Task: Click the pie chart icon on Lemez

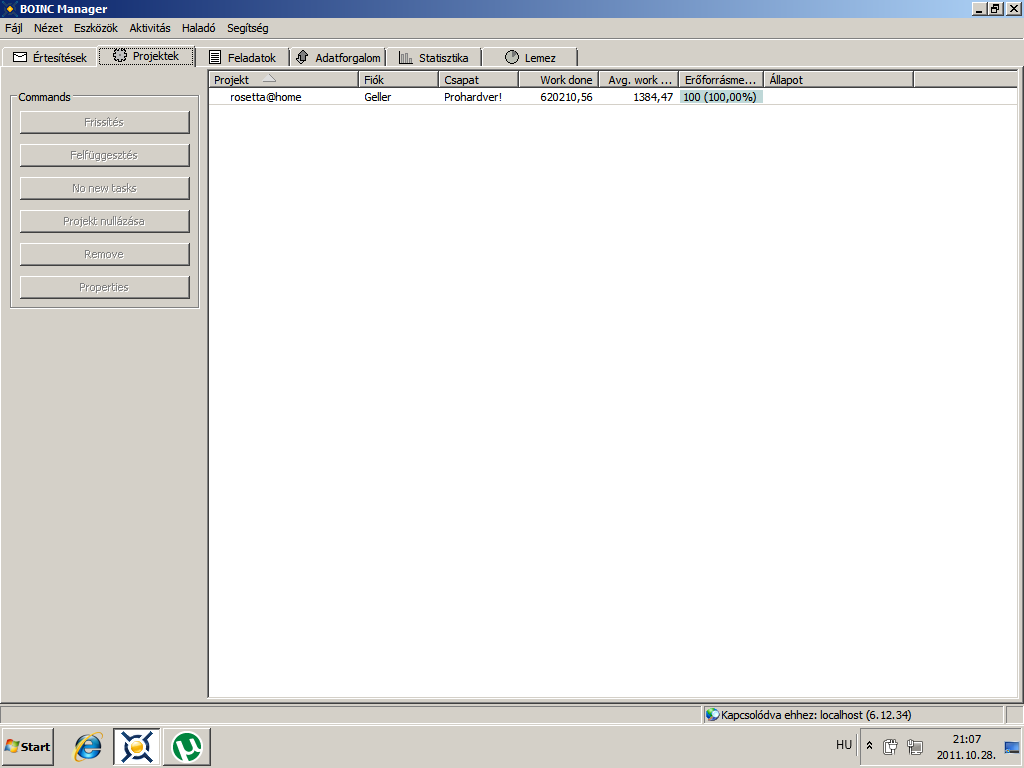Action: [511, 57]
